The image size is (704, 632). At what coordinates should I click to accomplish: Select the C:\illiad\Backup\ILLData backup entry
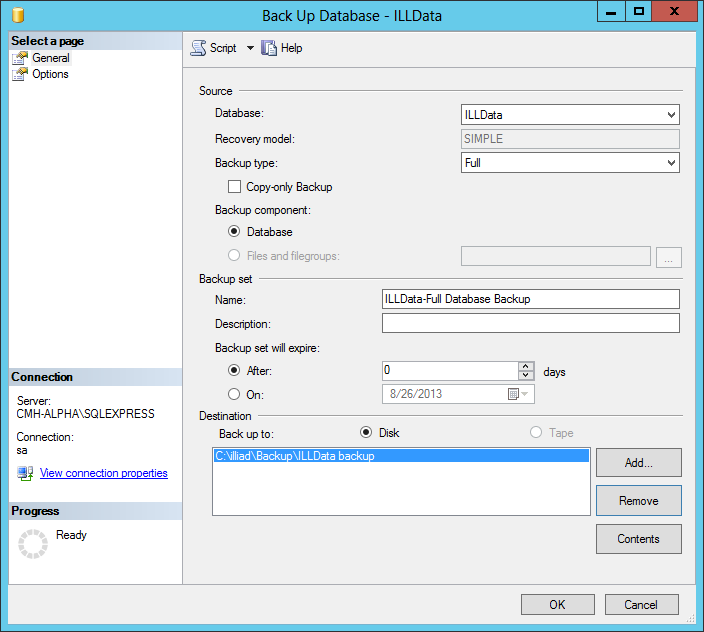click(x=400, y=456)
